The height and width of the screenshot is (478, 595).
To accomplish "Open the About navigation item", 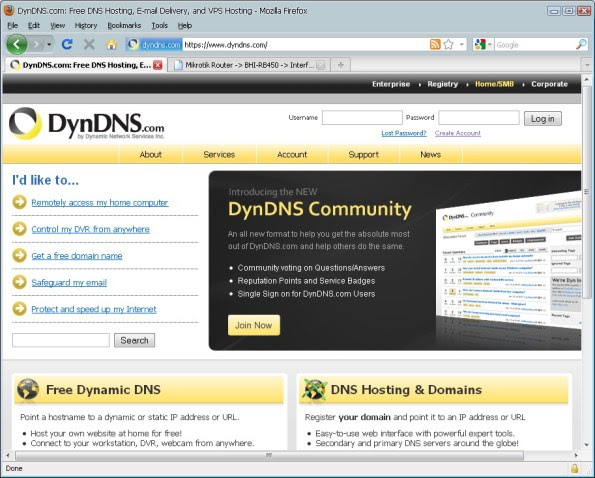I will point(151,154).
